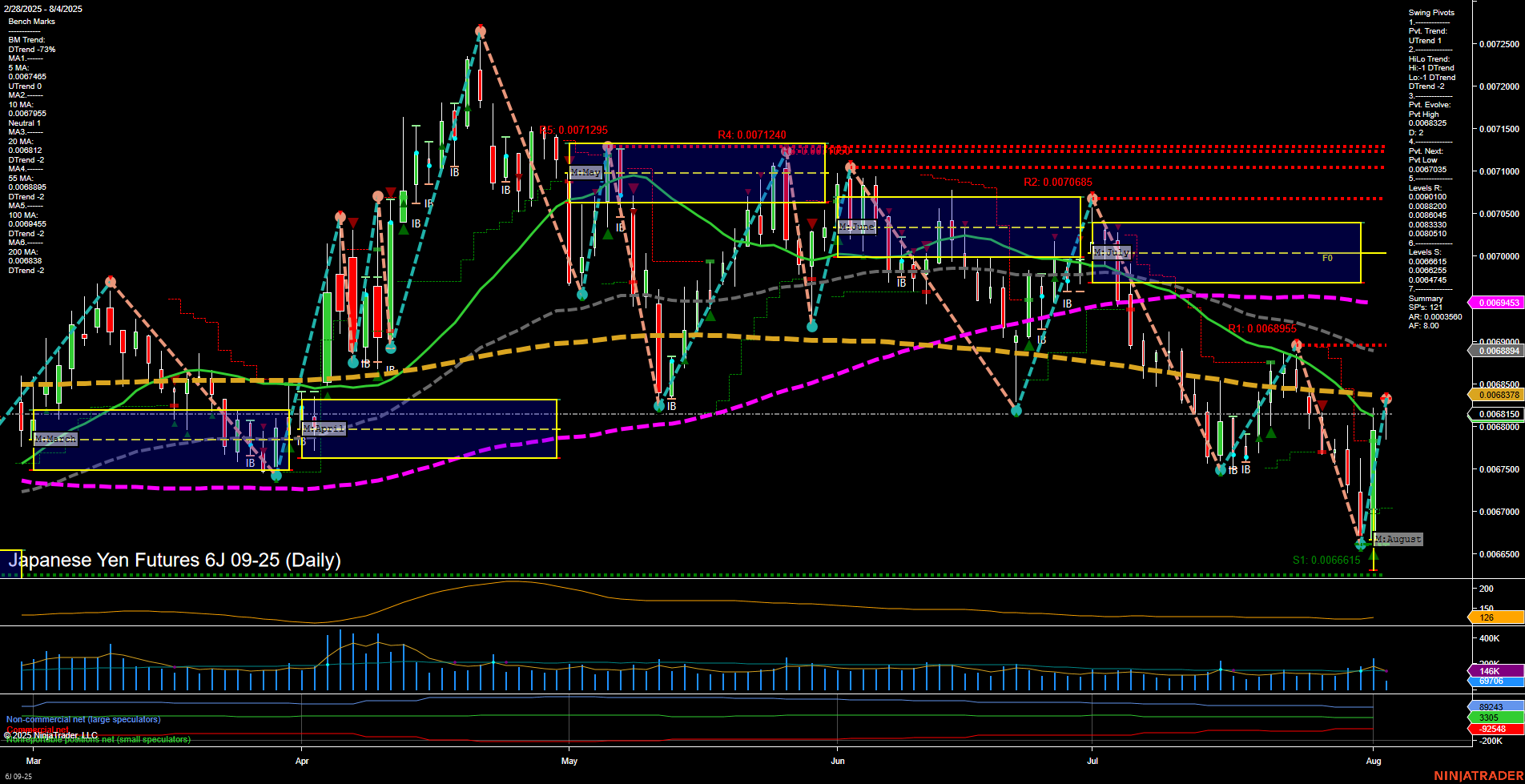The width and height of the screenshot is (1525, 784).
Task: Click the UTrend 1 pivot trend text
Action: (1425, 41)
